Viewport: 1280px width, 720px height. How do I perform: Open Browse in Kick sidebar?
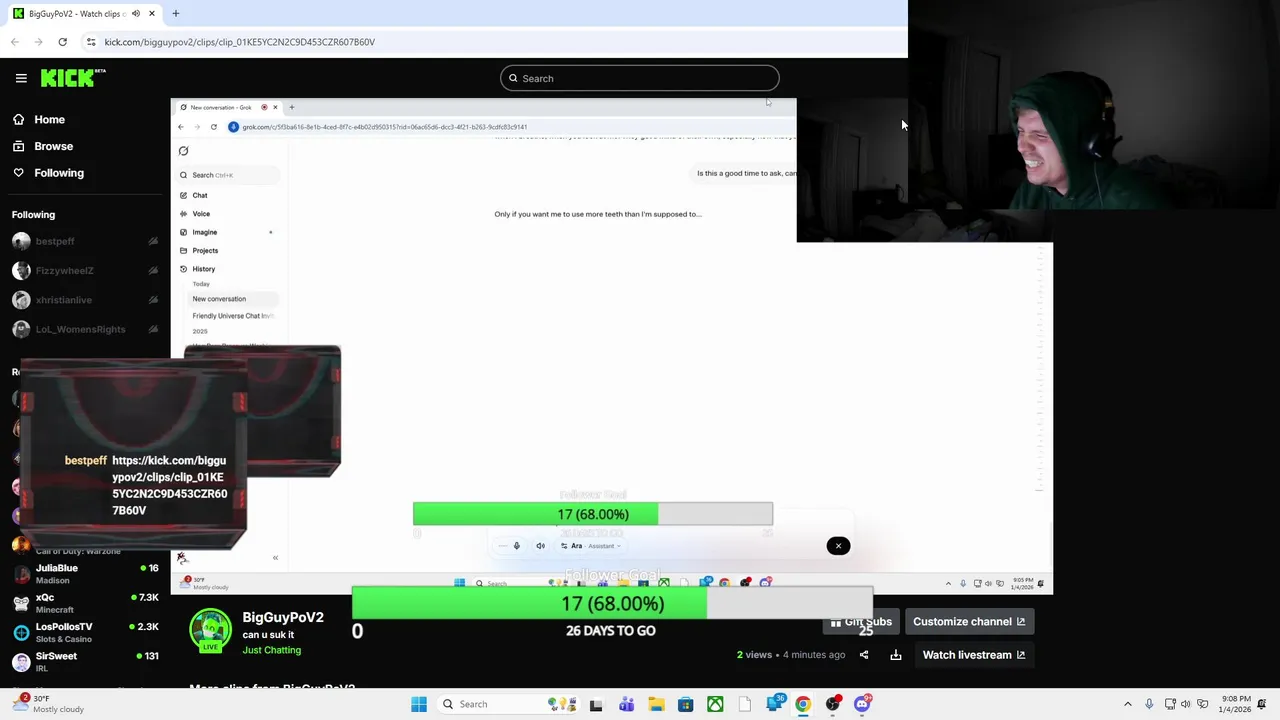[53, 146]
